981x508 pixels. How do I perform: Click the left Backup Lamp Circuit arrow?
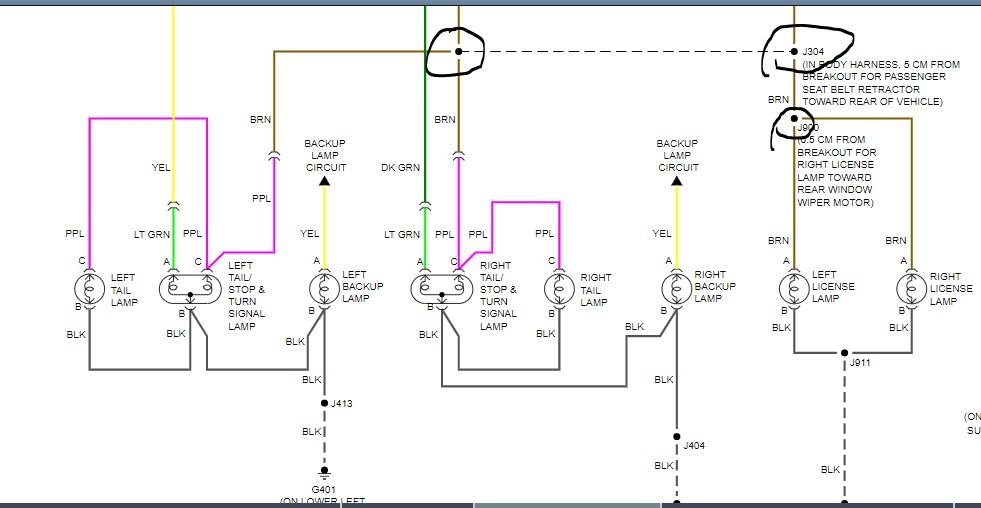point(324,181)
